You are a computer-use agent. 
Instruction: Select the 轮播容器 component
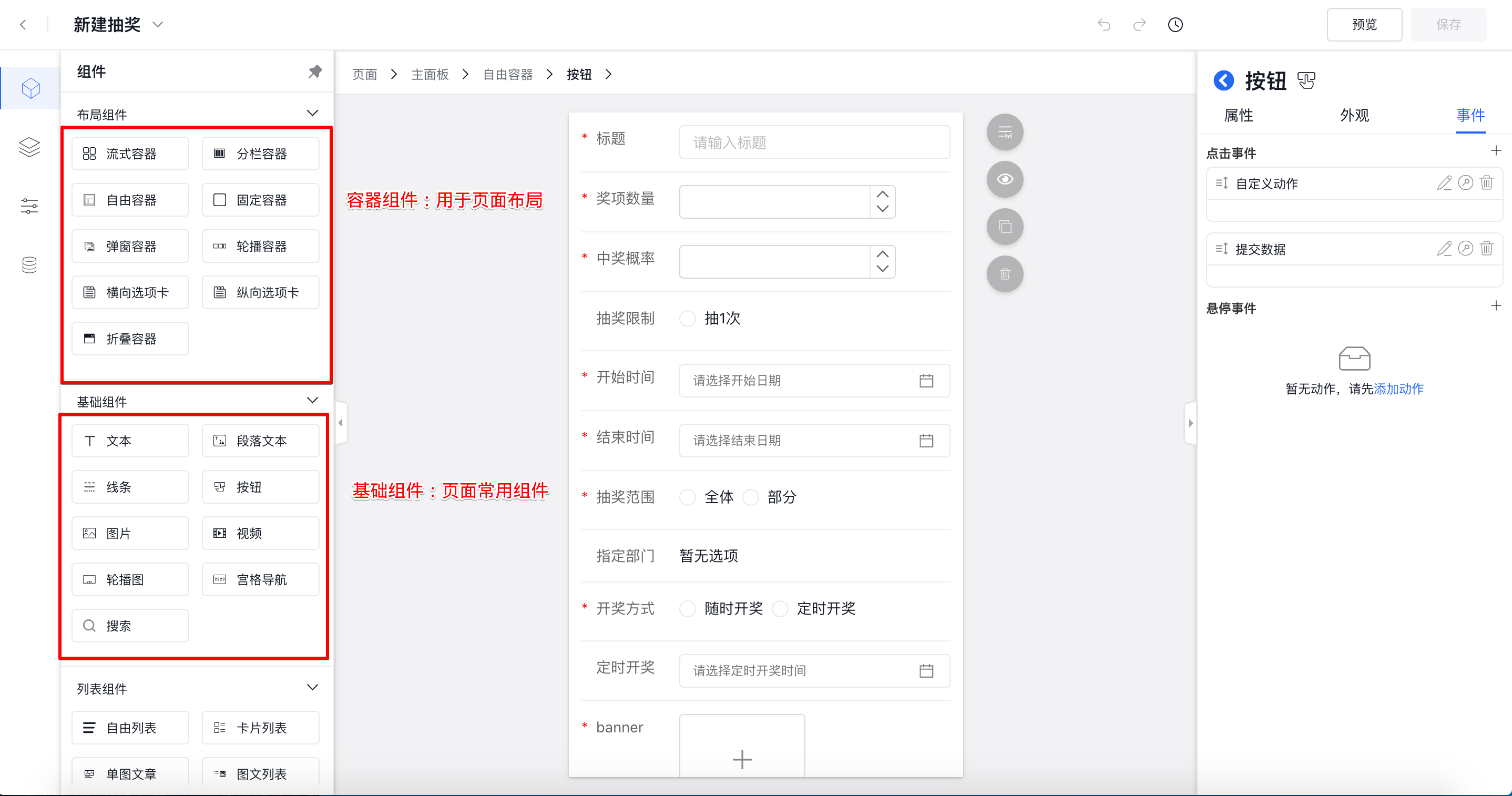261,246
